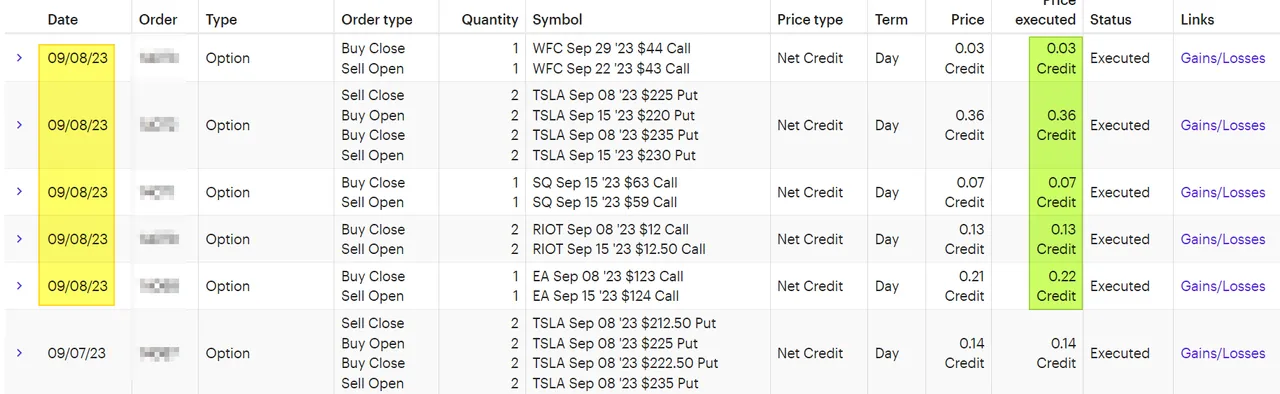The image size is (1280, 394).
Task: Click the Symbol column header
Action: pos(557,19)
